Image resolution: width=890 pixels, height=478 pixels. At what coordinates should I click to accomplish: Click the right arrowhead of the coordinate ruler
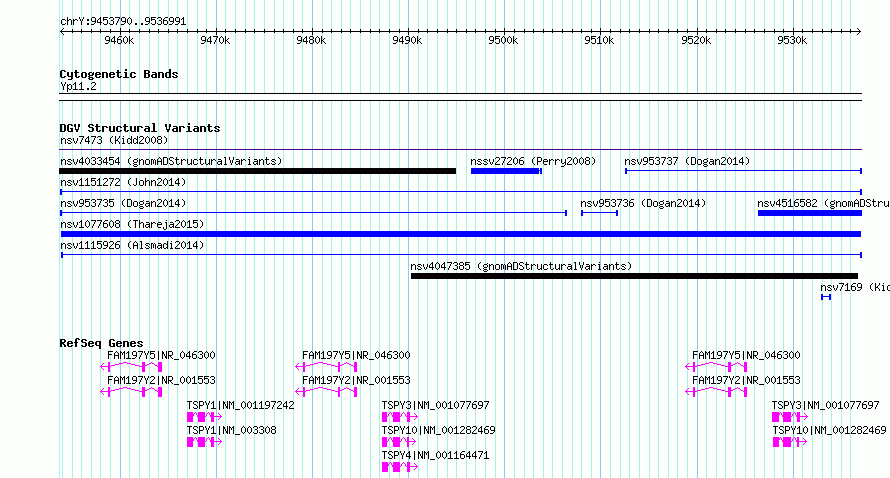pyautogui.click(x=859, y=31)
